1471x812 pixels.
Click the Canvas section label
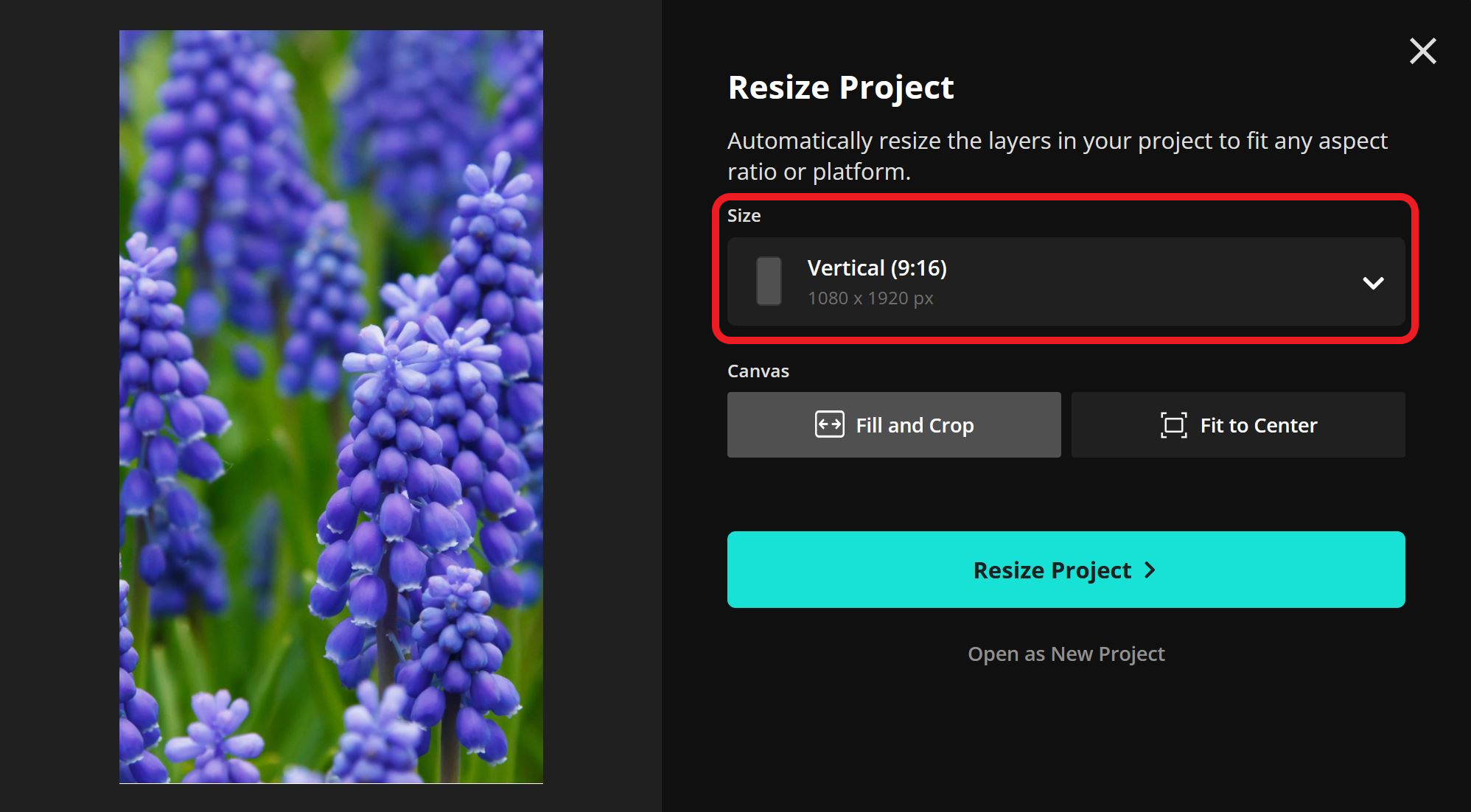click(x=758, y=371)
